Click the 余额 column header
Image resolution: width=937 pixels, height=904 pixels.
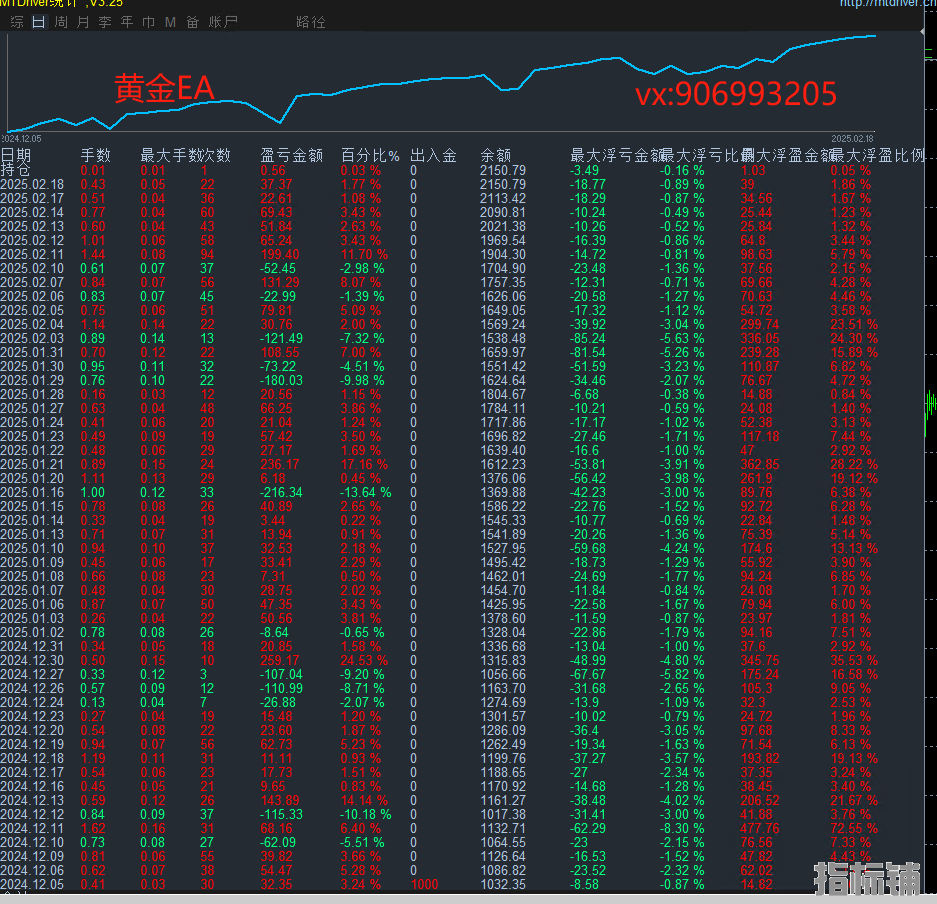click(495, 155)
